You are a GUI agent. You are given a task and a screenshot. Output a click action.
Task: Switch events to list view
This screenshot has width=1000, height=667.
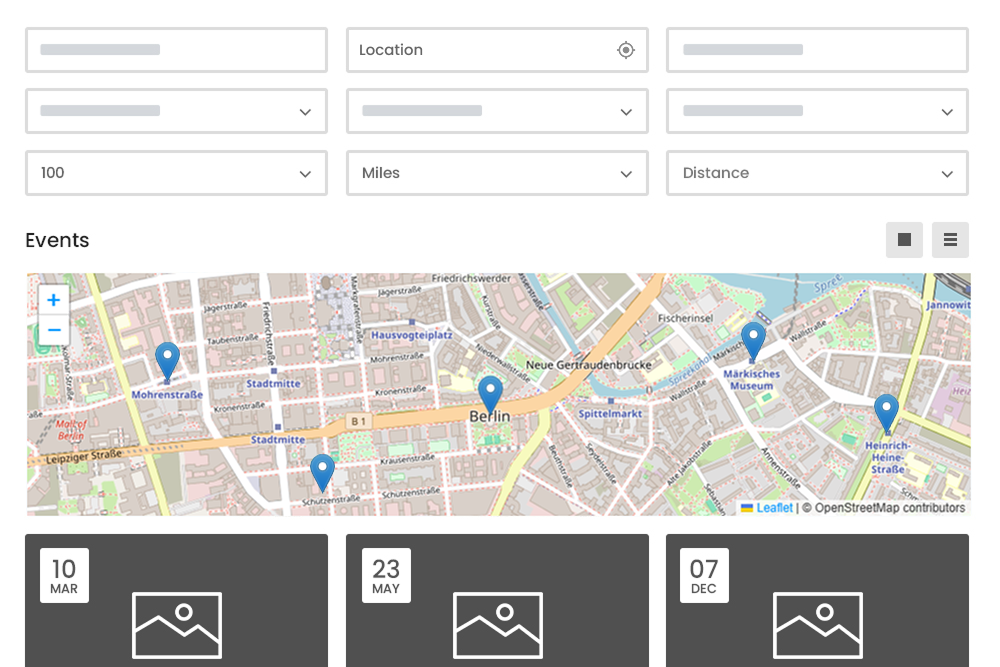pyautogui.click(x=950, y=240)
